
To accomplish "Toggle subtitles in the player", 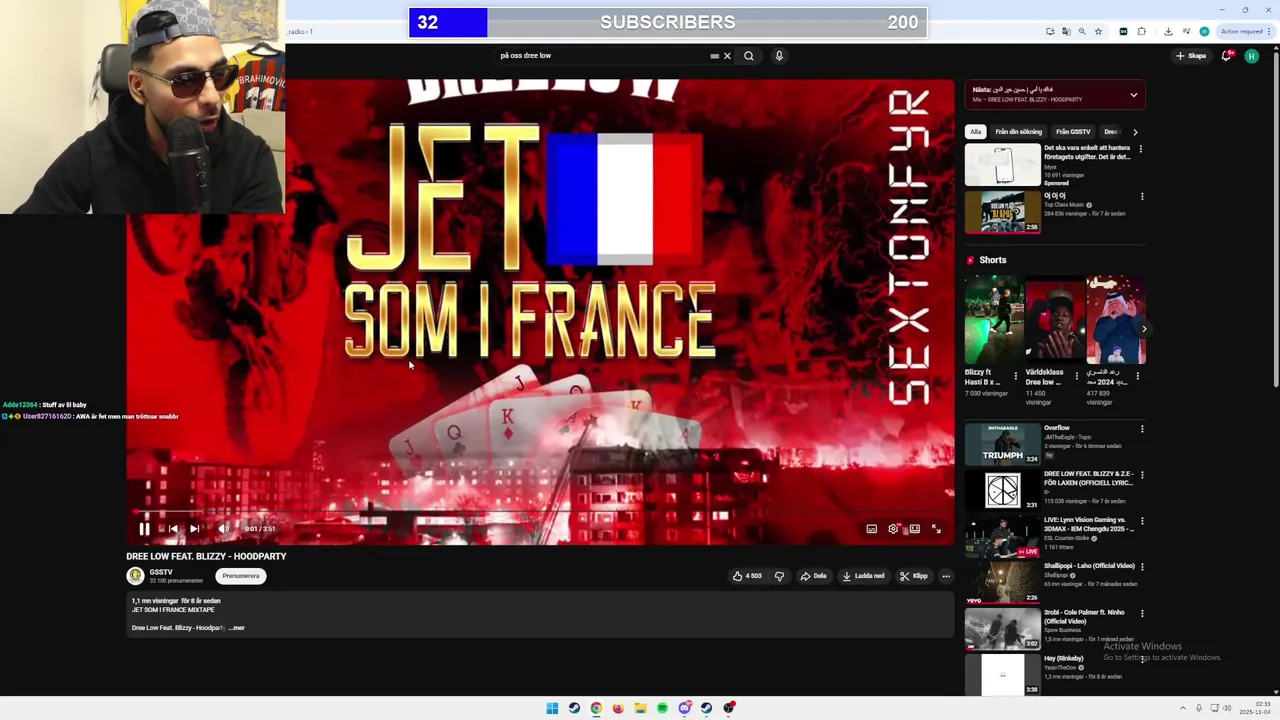I will coord(872,529).
